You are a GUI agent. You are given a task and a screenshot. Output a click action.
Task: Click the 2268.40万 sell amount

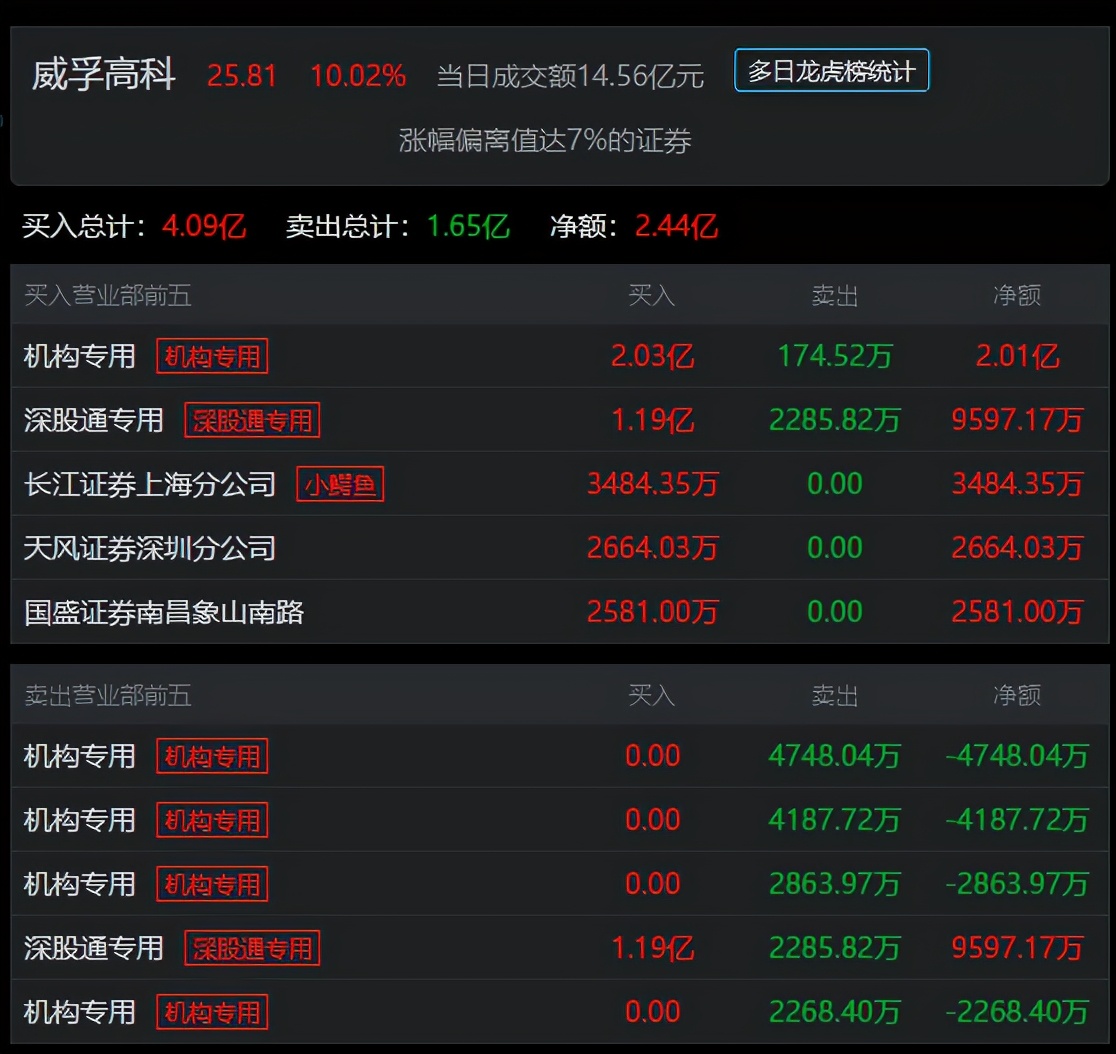pyautogui.click(x=835, y=1012)
